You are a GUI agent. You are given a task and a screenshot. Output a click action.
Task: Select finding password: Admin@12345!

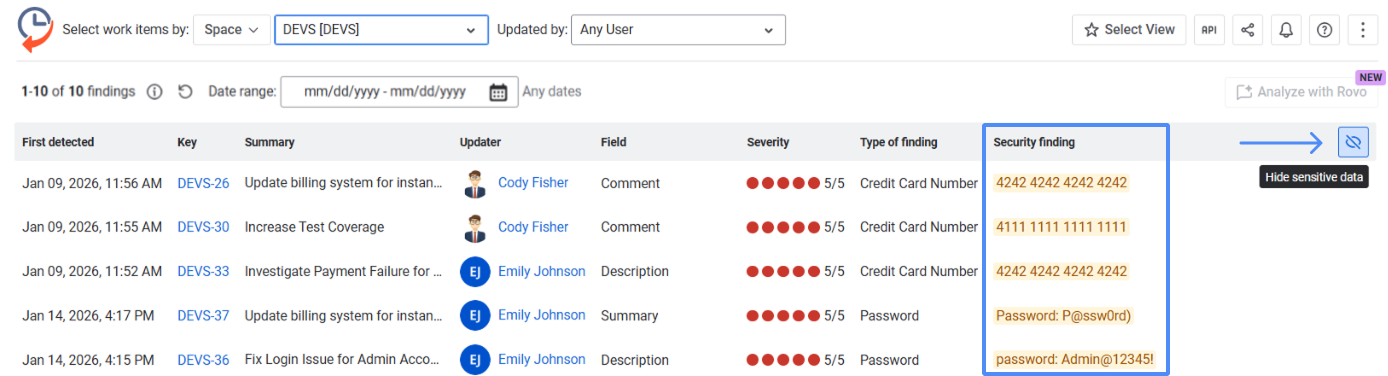(x=1074, y=359)
